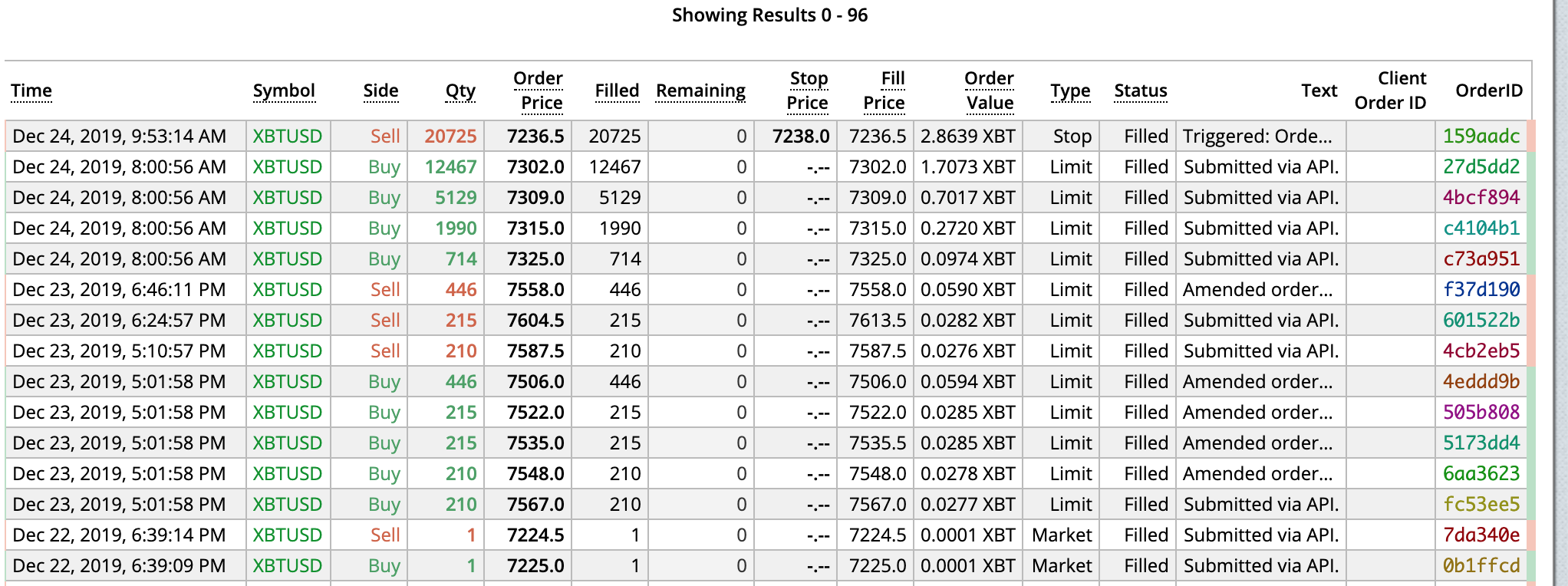Click the Order Price column header

538,91
